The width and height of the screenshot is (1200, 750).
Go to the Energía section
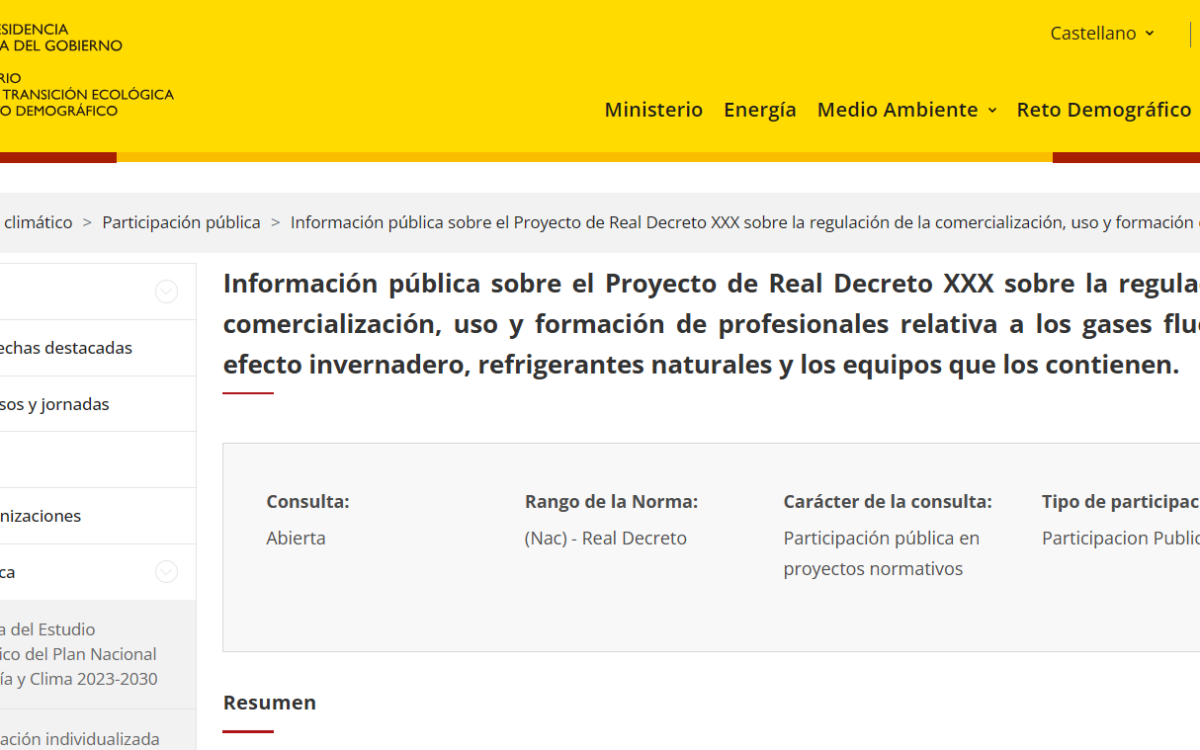coord(759,110)
